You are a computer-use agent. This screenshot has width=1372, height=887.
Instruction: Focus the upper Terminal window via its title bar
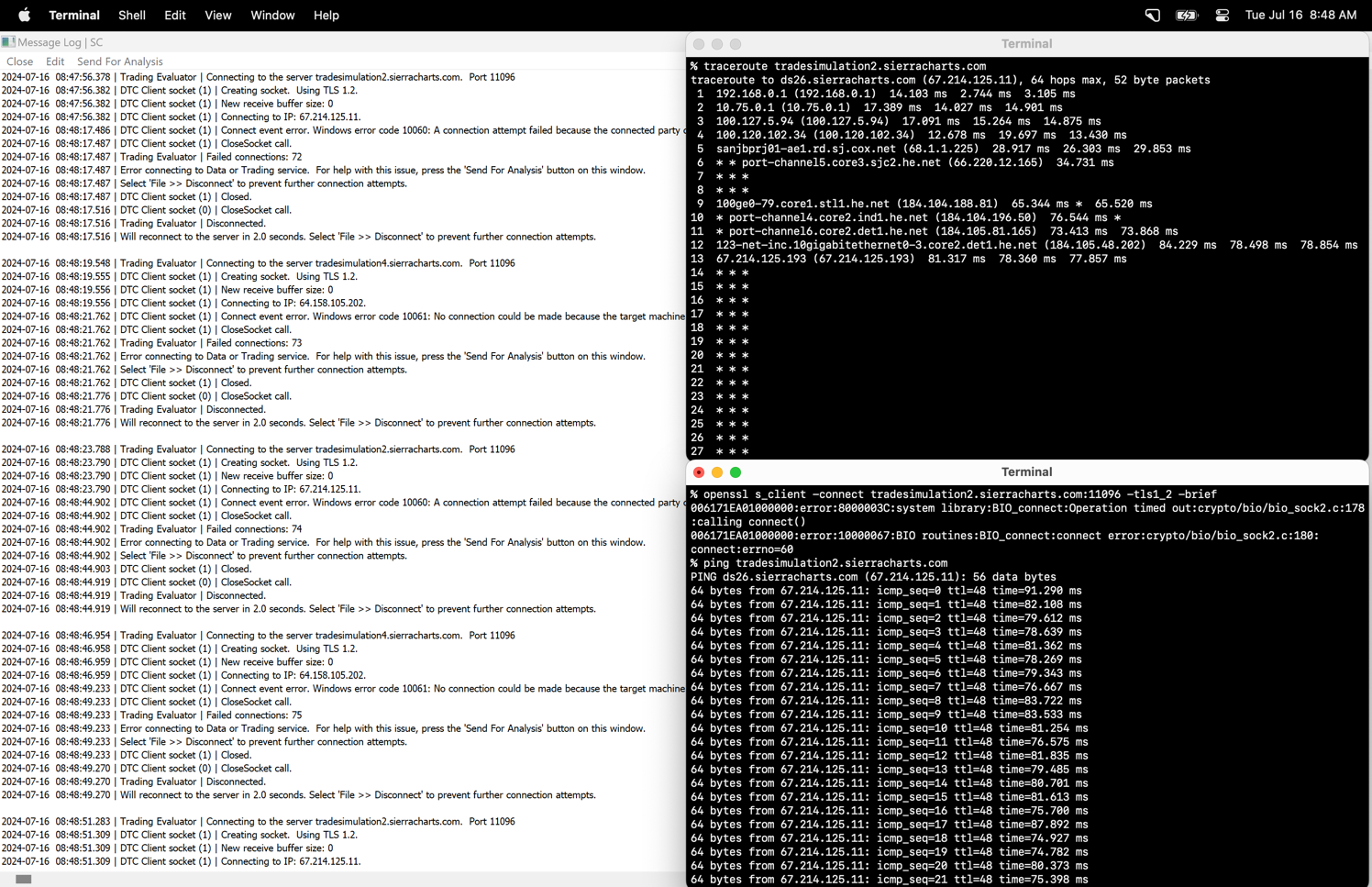point(1026,44)
